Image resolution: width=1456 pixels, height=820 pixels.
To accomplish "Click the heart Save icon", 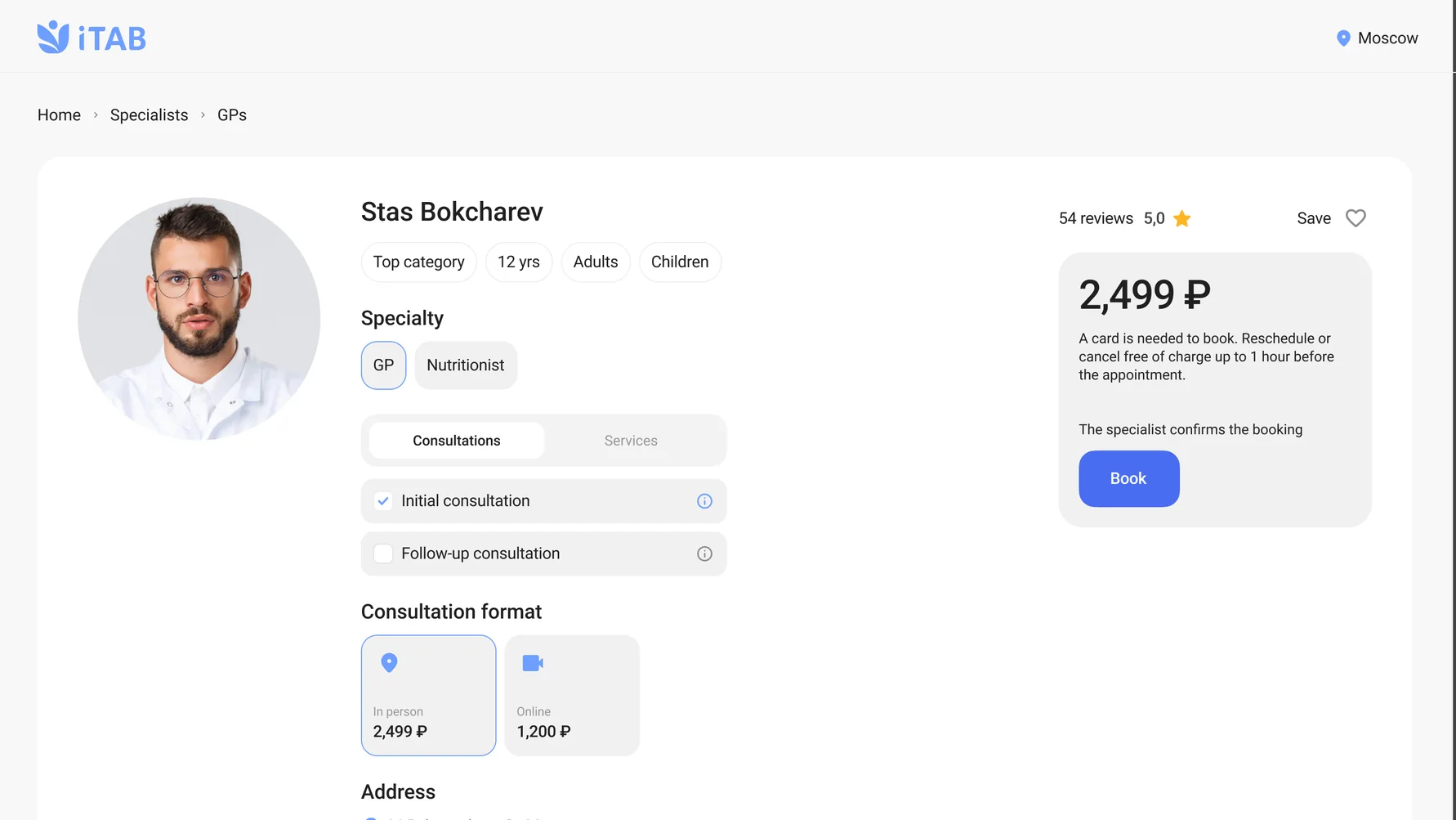I will click(1356, 218).
